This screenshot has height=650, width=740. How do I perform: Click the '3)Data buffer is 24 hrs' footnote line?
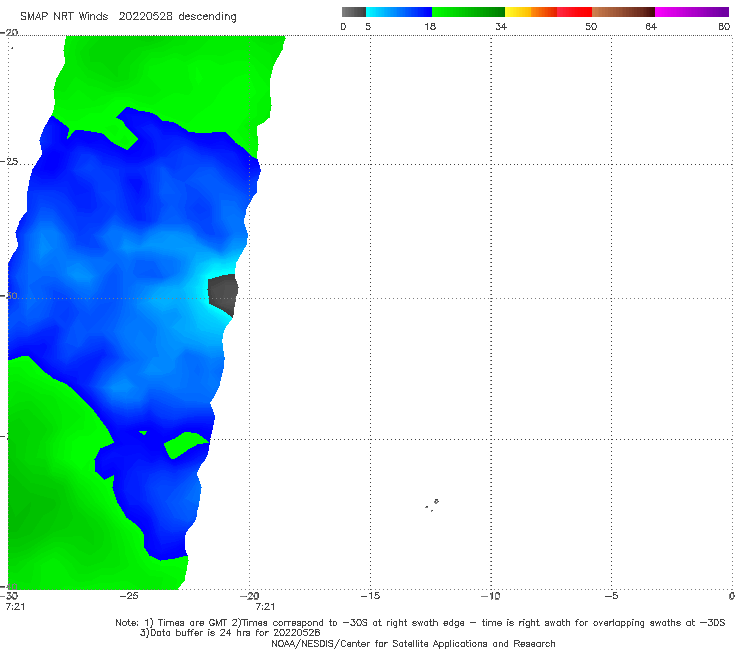point(230,633)
